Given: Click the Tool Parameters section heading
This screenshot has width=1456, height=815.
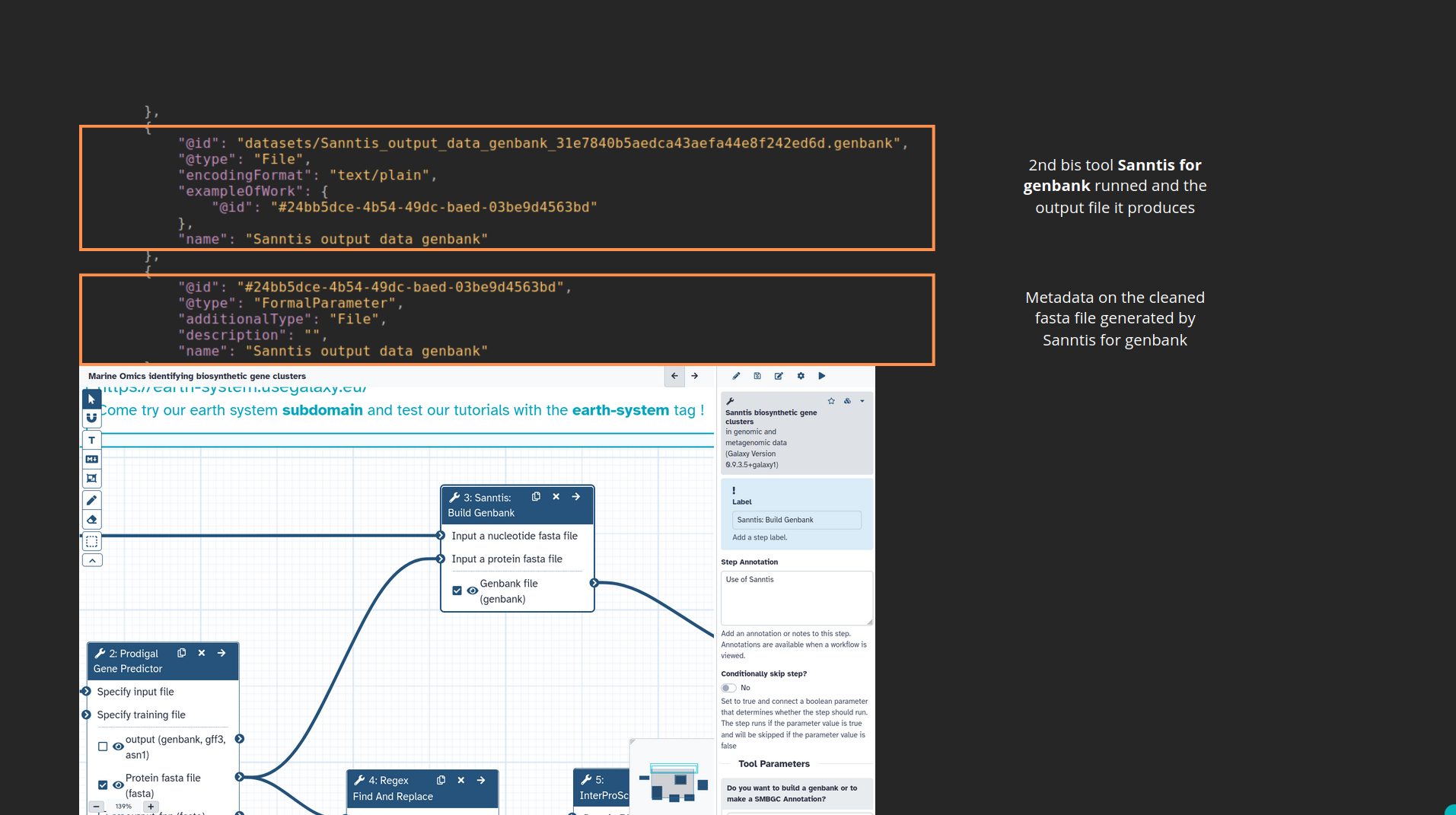Looking at the screenshot, I should click(x=773, y=764).
